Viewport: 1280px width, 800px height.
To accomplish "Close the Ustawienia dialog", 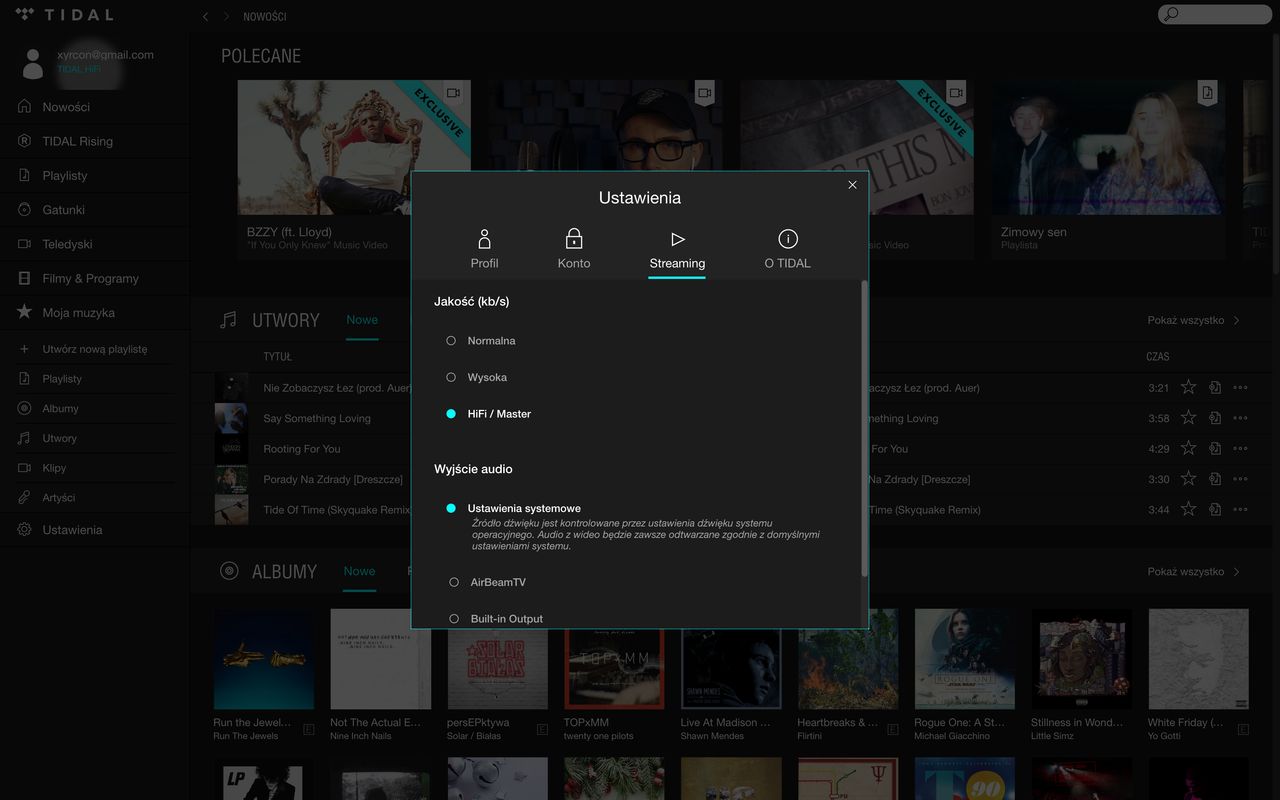I will click(852, 185).
